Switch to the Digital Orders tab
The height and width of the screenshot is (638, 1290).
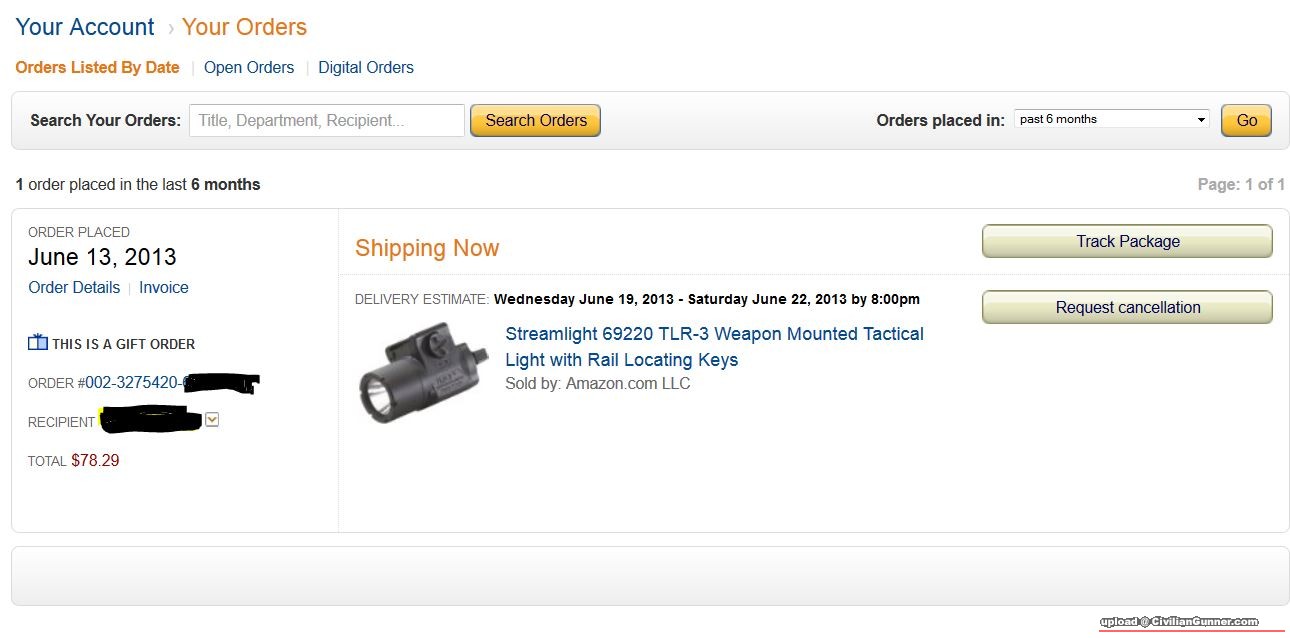point(366,68)
